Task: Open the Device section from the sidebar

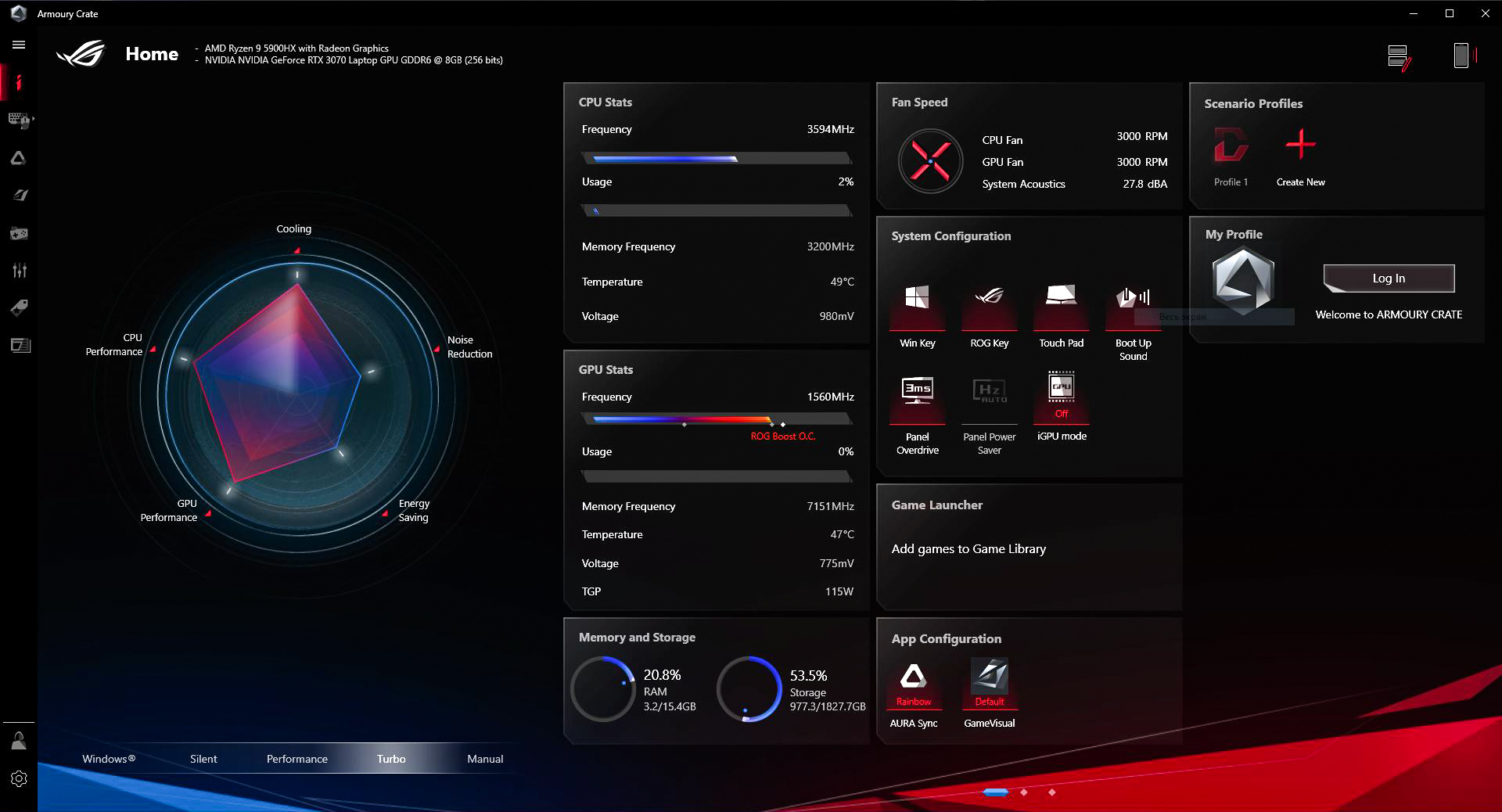Action: coord(19,120)
